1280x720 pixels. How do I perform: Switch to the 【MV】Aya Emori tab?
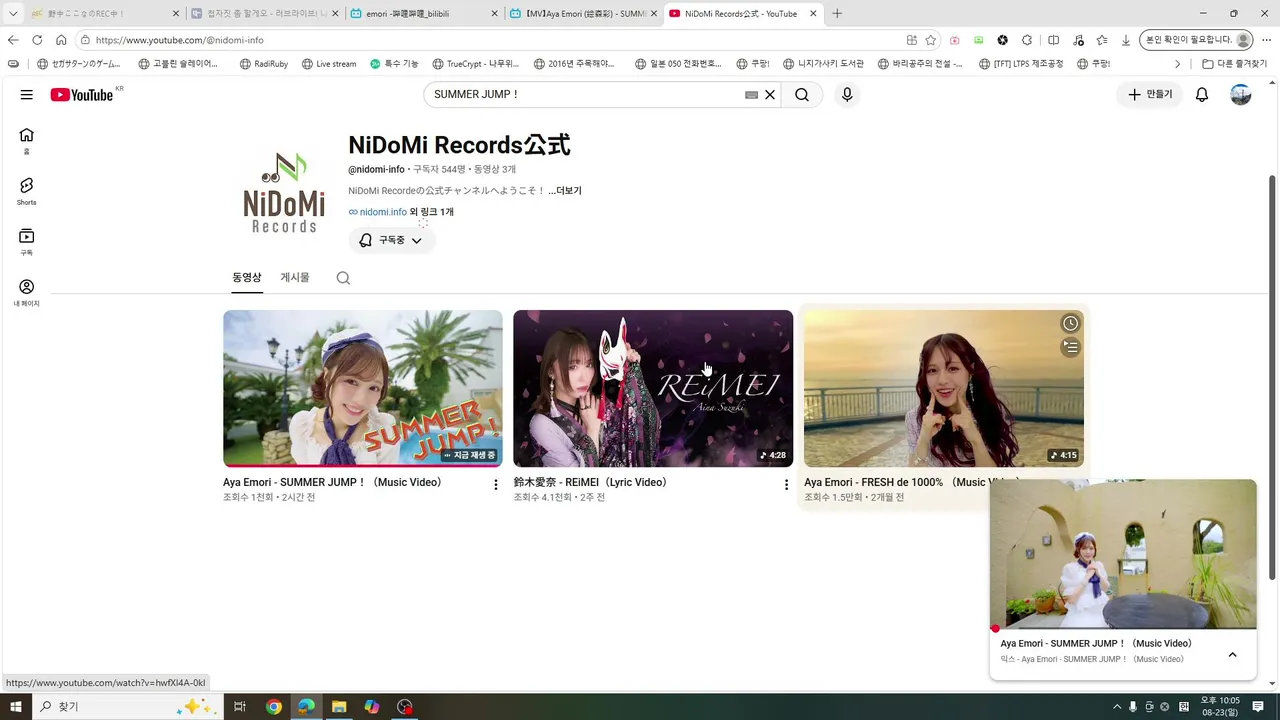point(582,14)
